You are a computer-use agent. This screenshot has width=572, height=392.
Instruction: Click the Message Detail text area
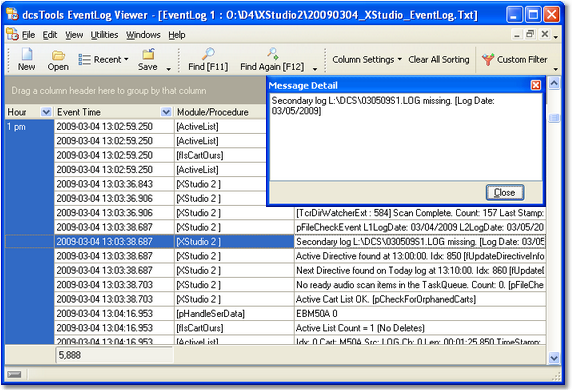[x=406, y=137]
